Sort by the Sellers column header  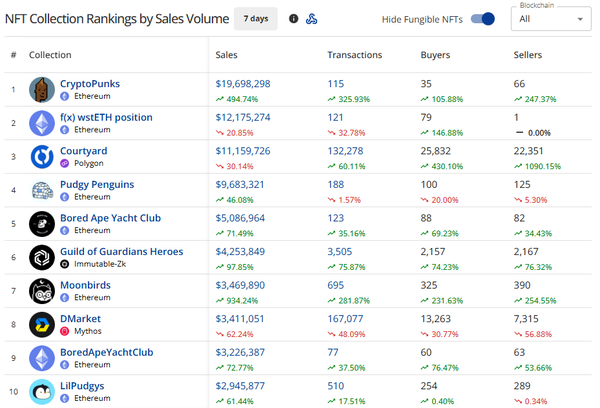tap(528, 55)
